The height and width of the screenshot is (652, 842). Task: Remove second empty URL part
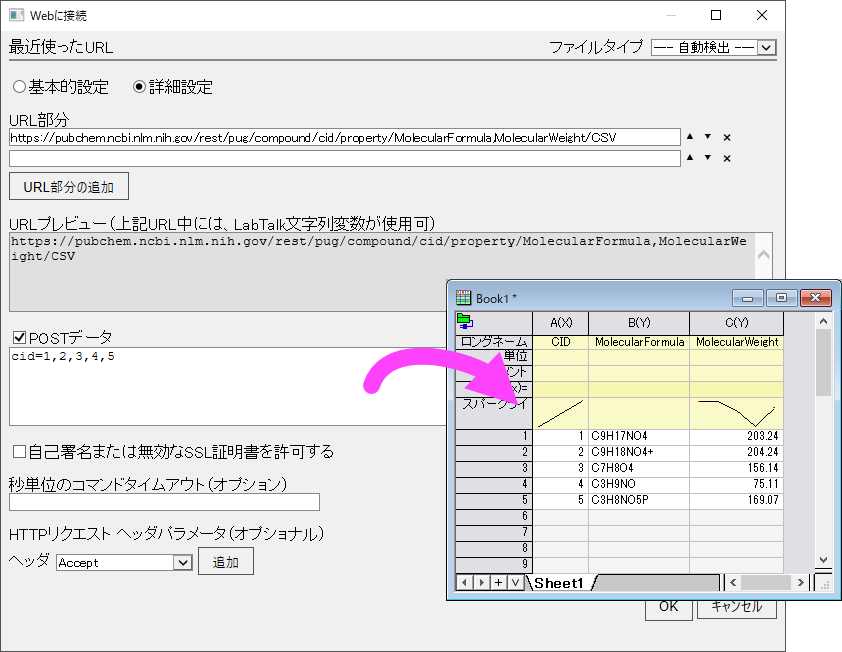[727, 158]
